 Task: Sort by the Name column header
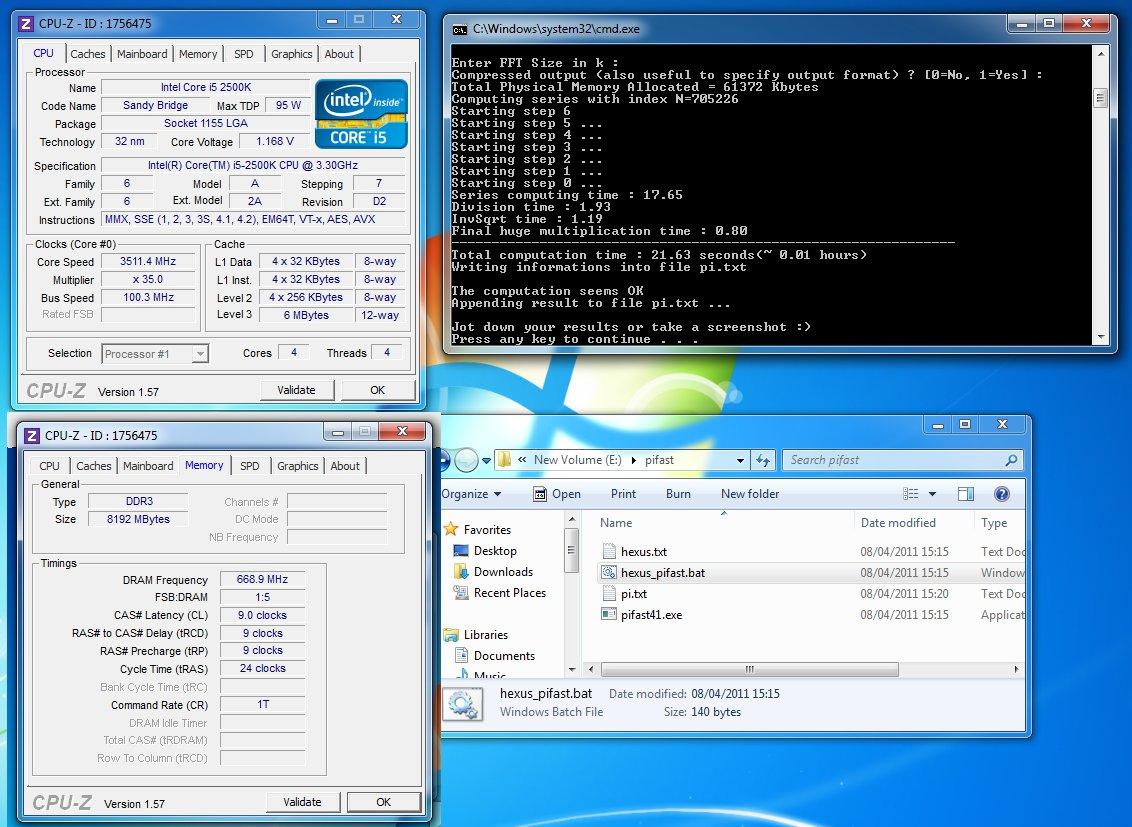click(x=724, y=522)
